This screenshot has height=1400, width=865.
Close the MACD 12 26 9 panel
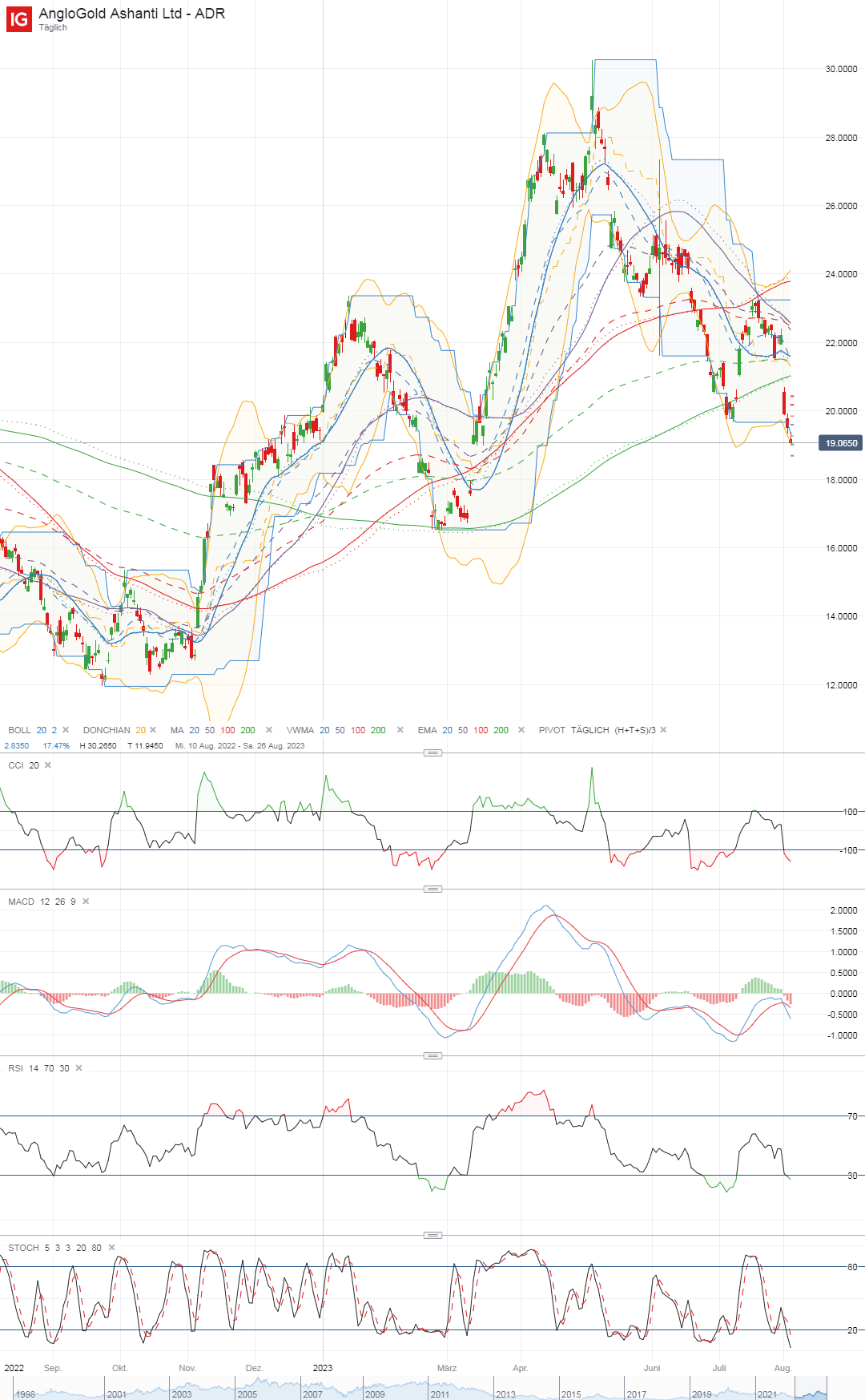(x=86, y=902)
